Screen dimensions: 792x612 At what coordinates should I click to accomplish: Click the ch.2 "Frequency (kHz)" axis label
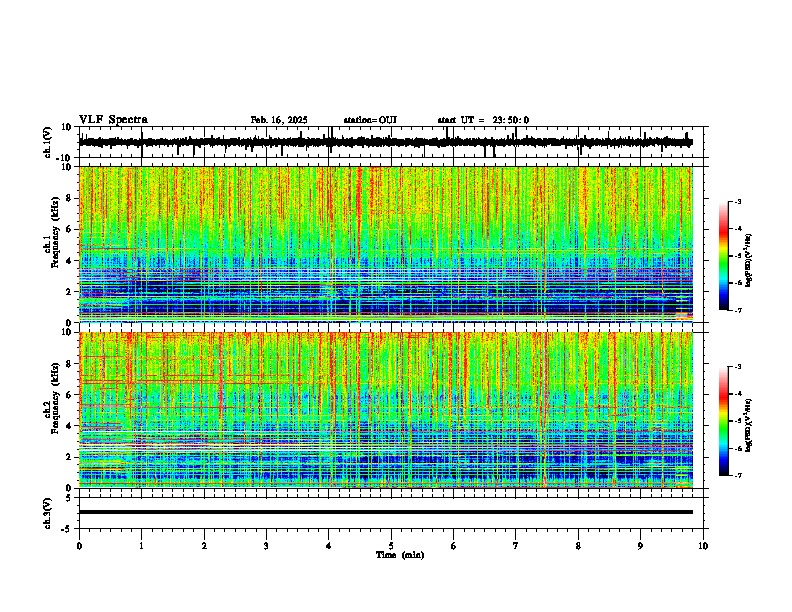55,398
